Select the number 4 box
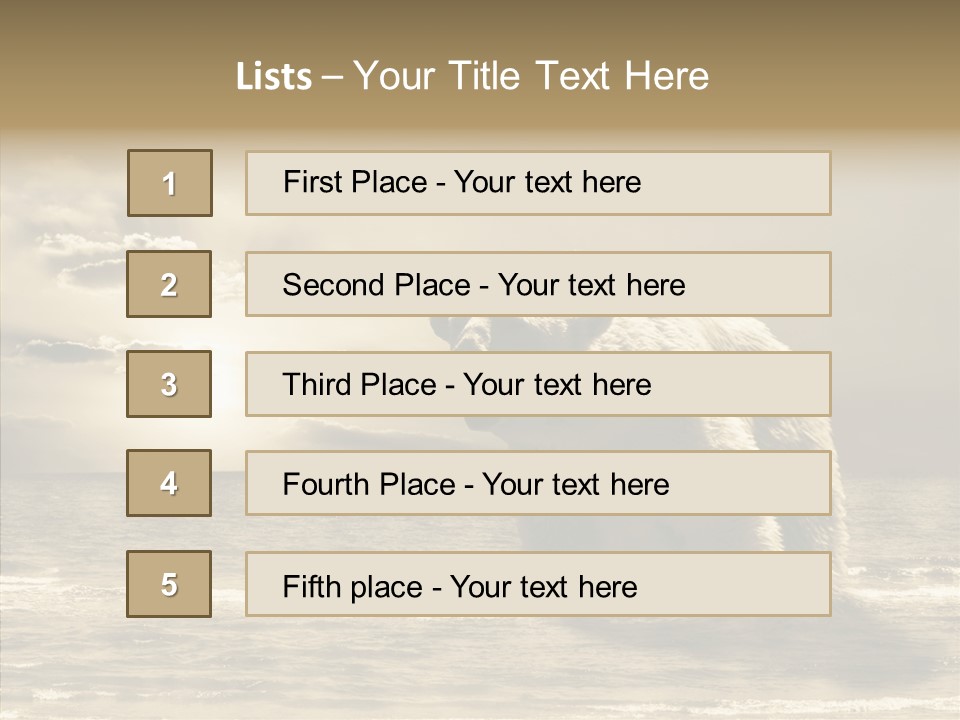 coord(169,483)
